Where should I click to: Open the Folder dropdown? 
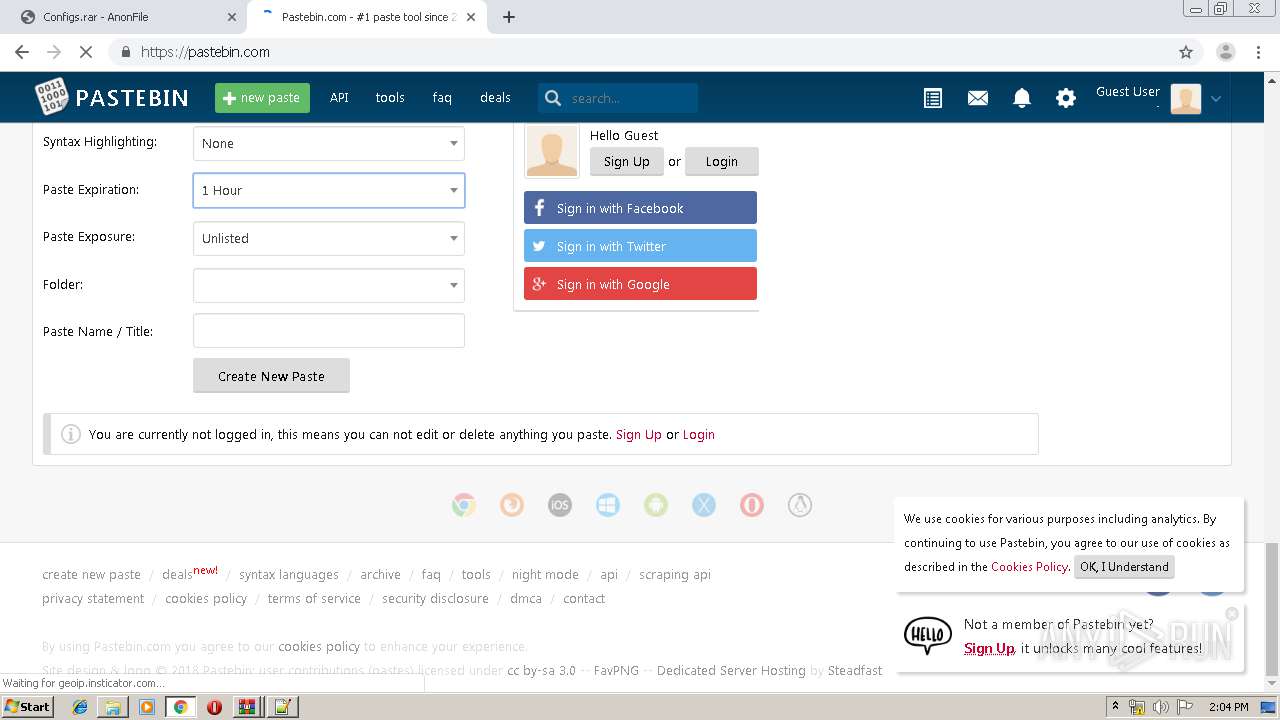(329, 285)
